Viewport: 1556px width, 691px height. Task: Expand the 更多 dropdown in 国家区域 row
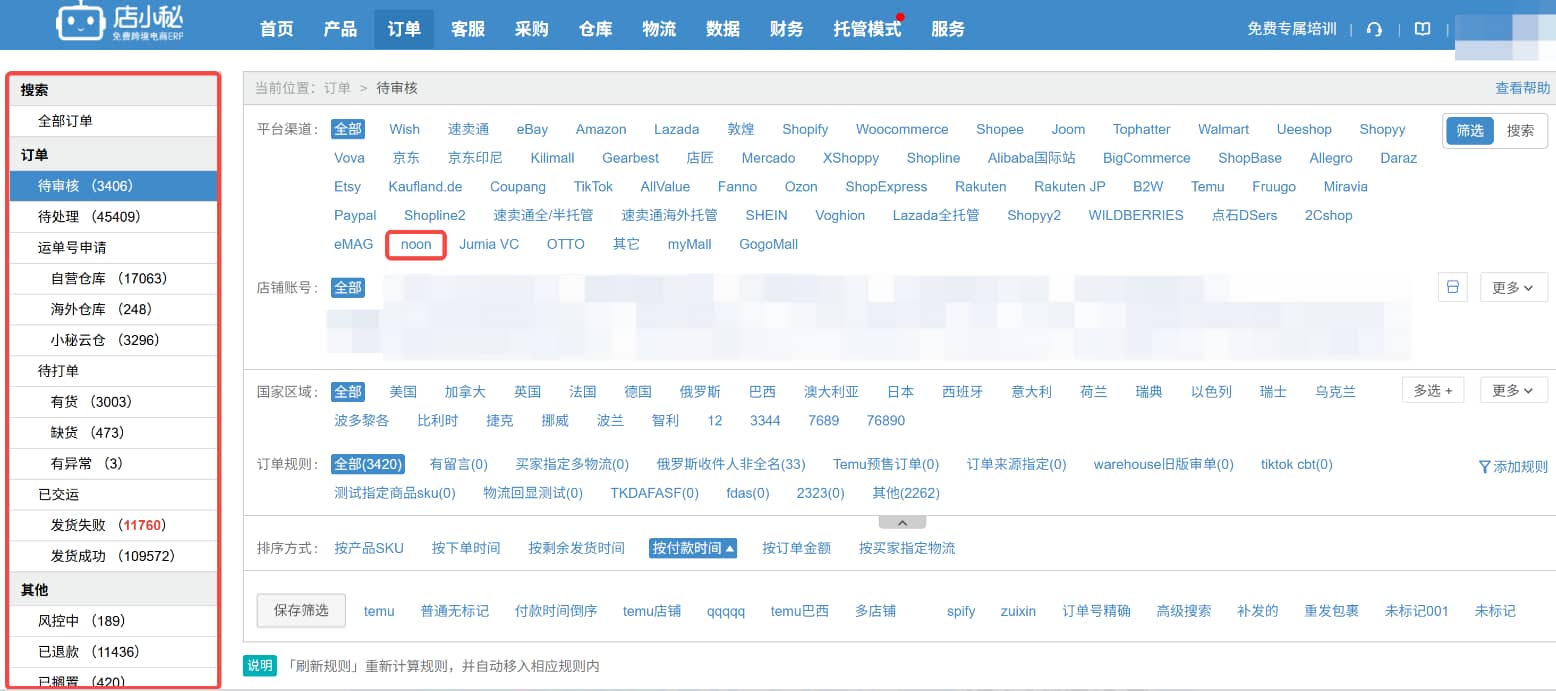[1513, 390]
